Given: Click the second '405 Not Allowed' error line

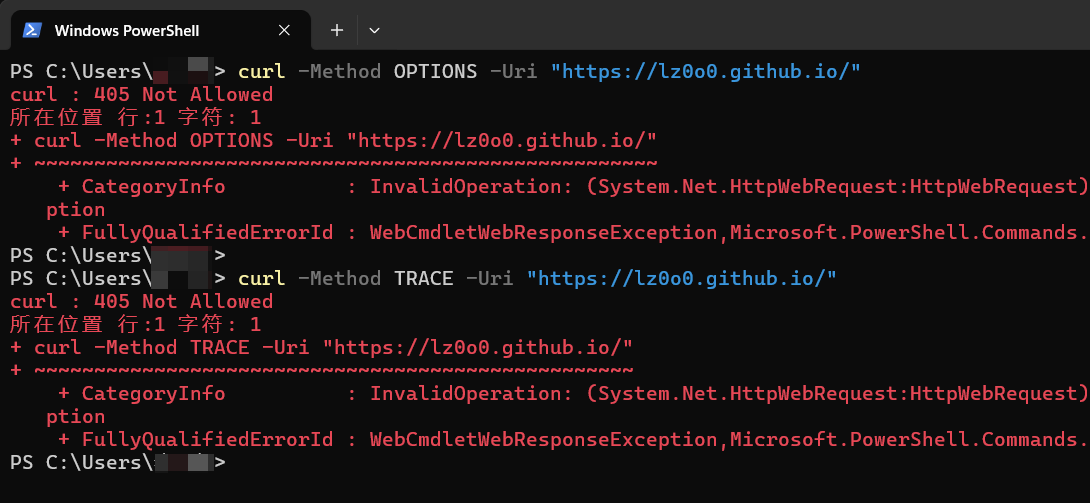Looking at the screenshot, I should click(142, 302).
